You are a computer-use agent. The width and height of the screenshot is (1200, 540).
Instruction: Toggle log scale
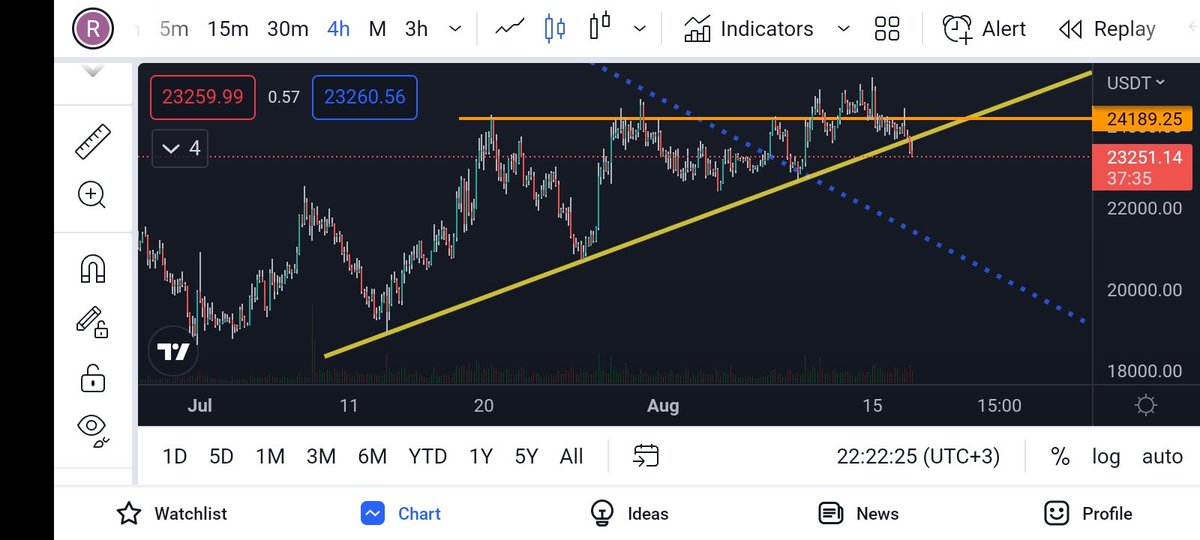coord(1106,456)
